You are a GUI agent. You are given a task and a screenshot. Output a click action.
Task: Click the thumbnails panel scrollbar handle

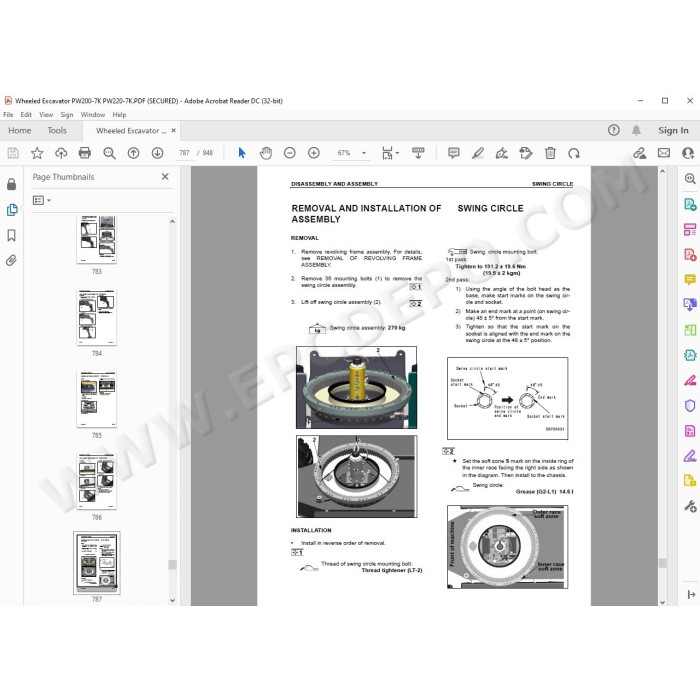coord(172,565)
